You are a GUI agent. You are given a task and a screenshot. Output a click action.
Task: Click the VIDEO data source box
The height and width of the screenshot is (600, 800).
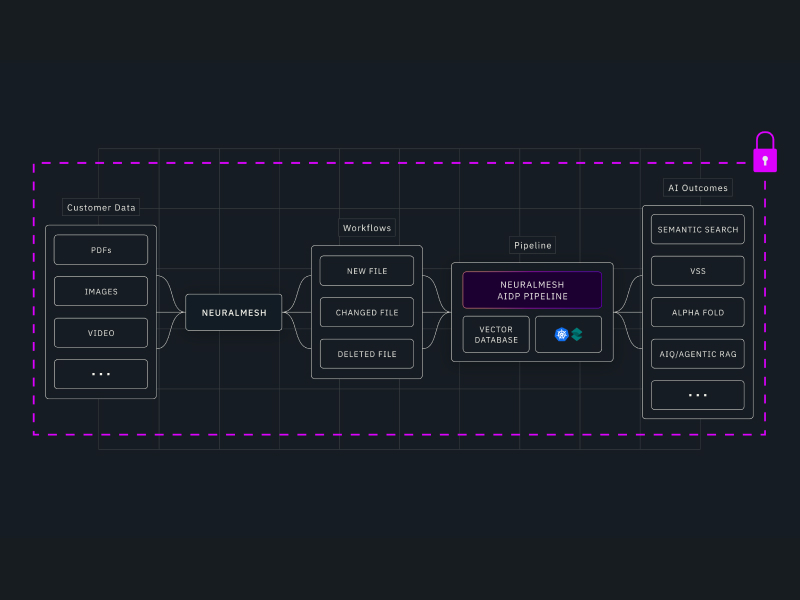pyautogui.click(x=101, y=333)
